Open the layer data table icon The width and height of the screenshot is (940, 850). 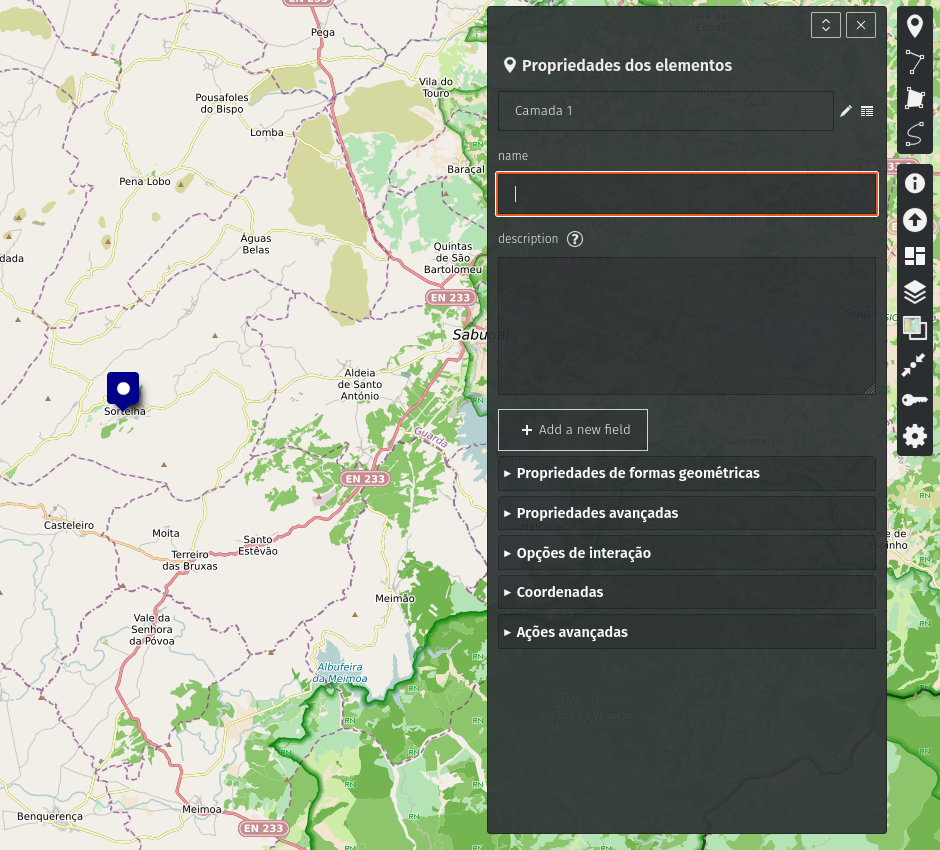[867, 111]
